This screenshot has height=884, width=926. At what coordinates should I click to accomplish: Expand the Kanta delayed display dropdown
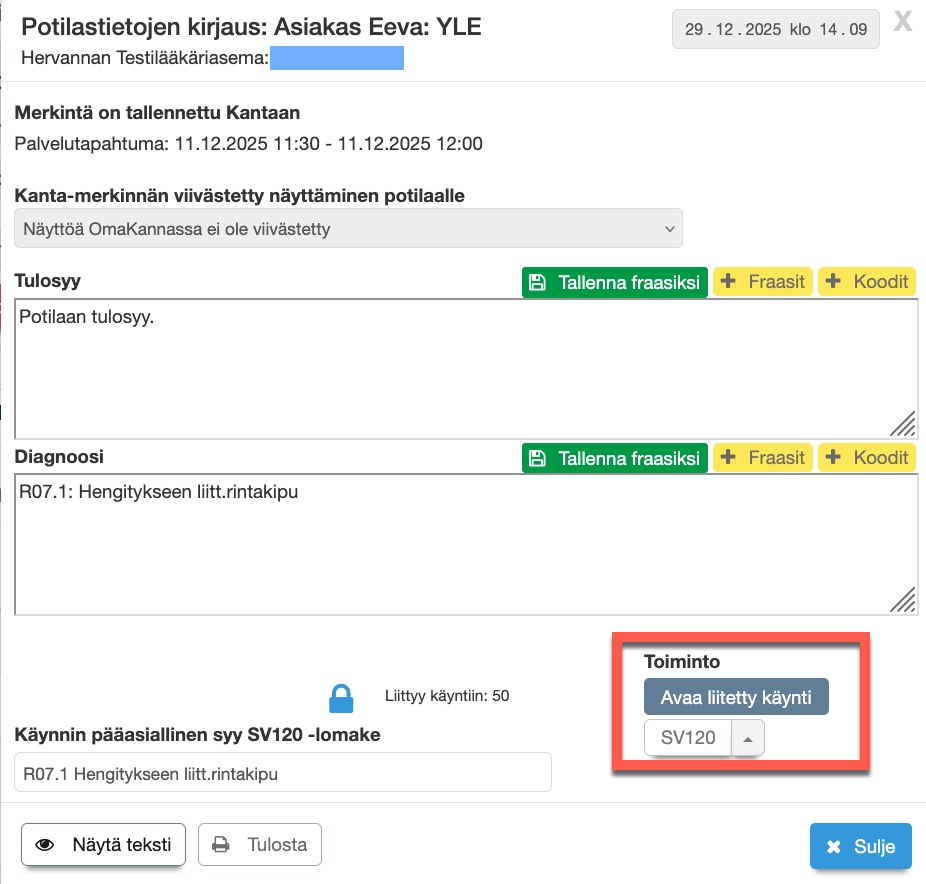point(348,229)
